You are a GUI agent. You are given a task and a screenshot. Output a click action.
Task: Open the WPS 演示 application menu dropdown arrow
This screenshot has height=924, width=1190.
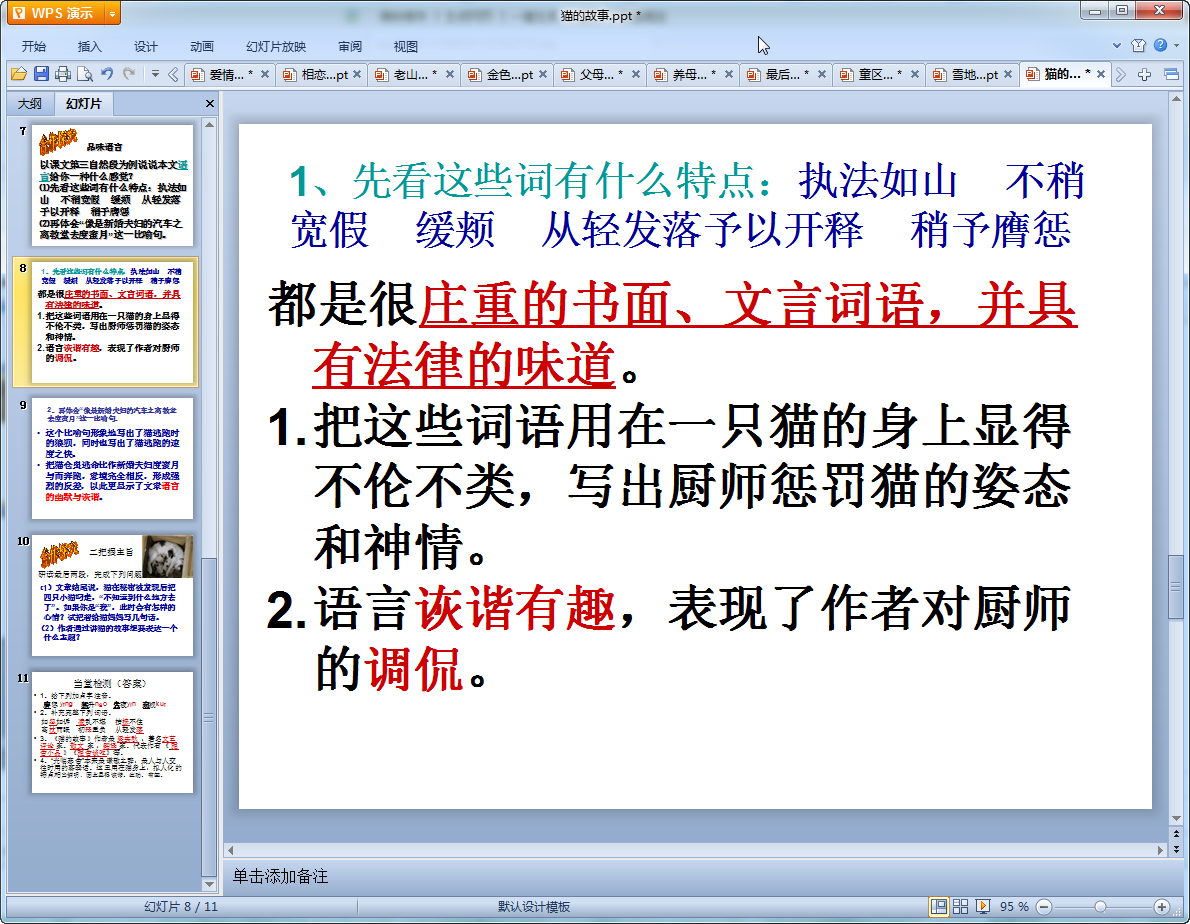(x=112, y=14)
